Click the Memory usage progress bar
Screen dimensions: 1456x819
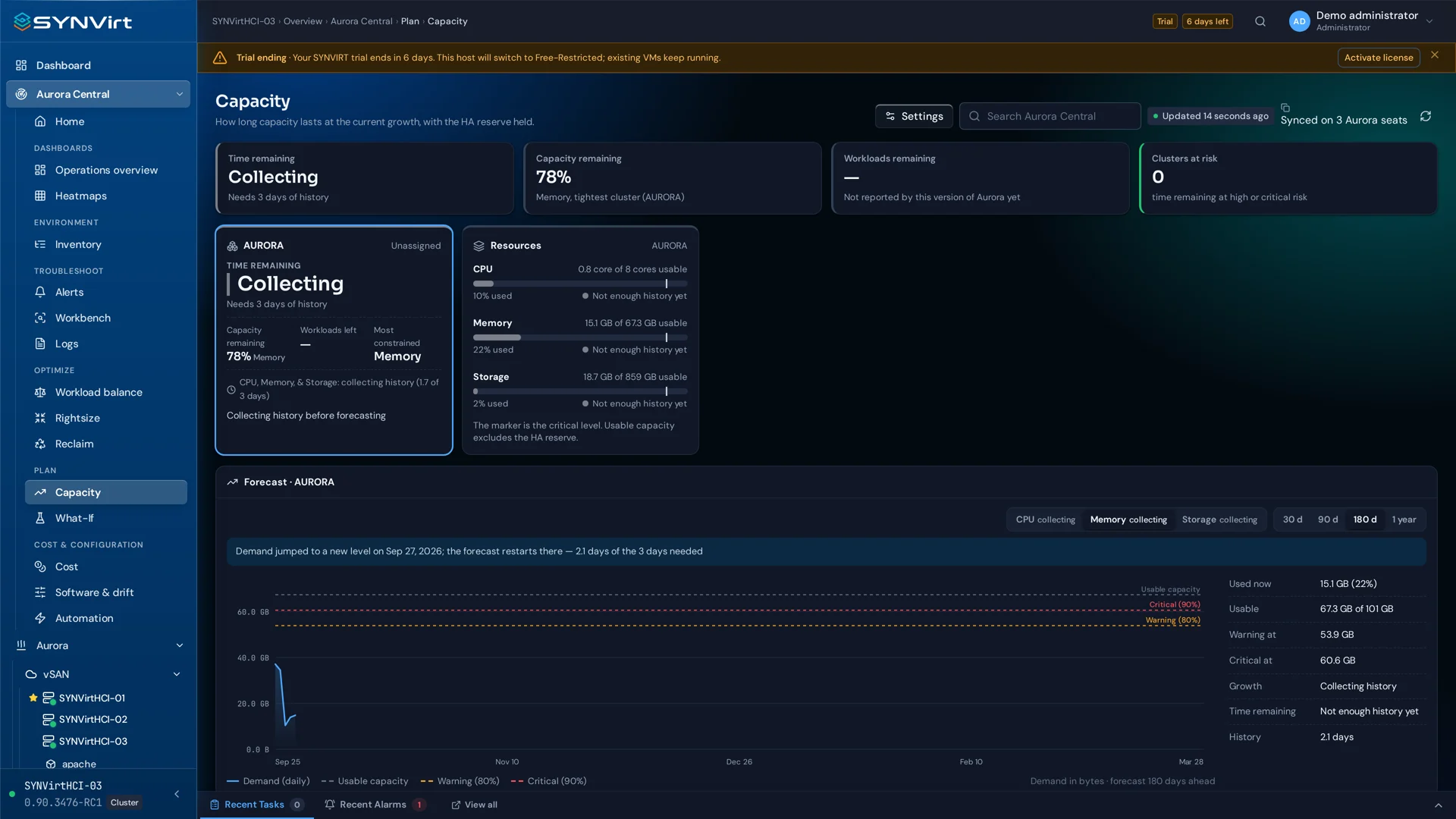pos(580,337)
